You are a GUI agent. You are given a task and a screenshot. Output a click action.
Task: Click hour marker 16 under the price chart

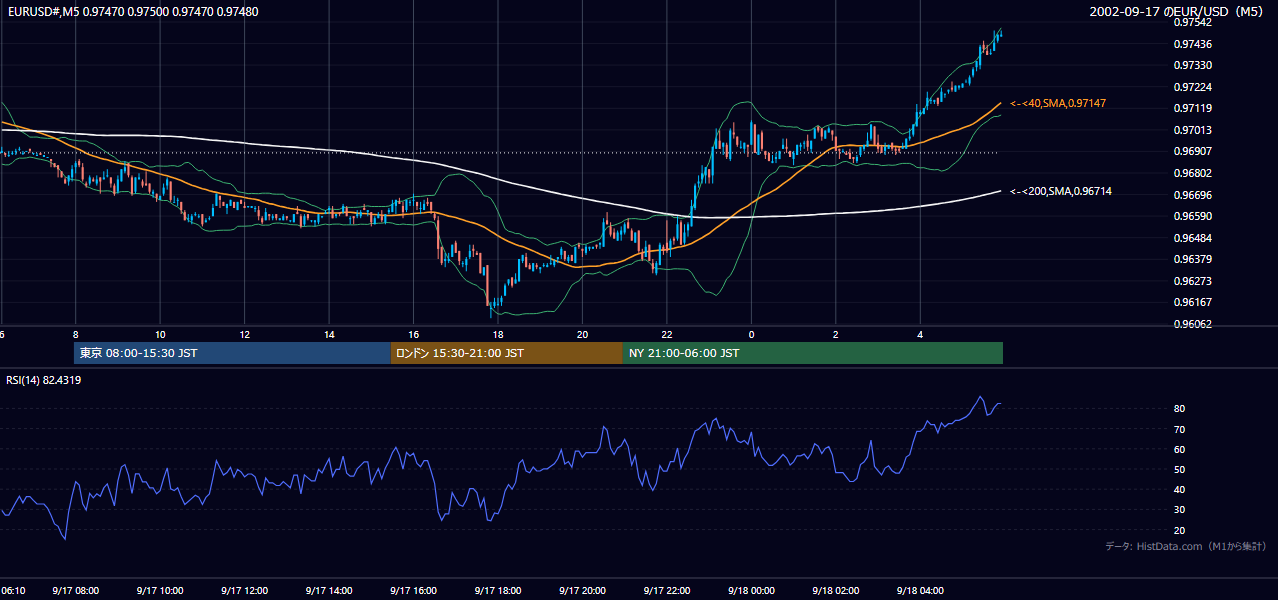pyautogui.click(x=413, y=334)
